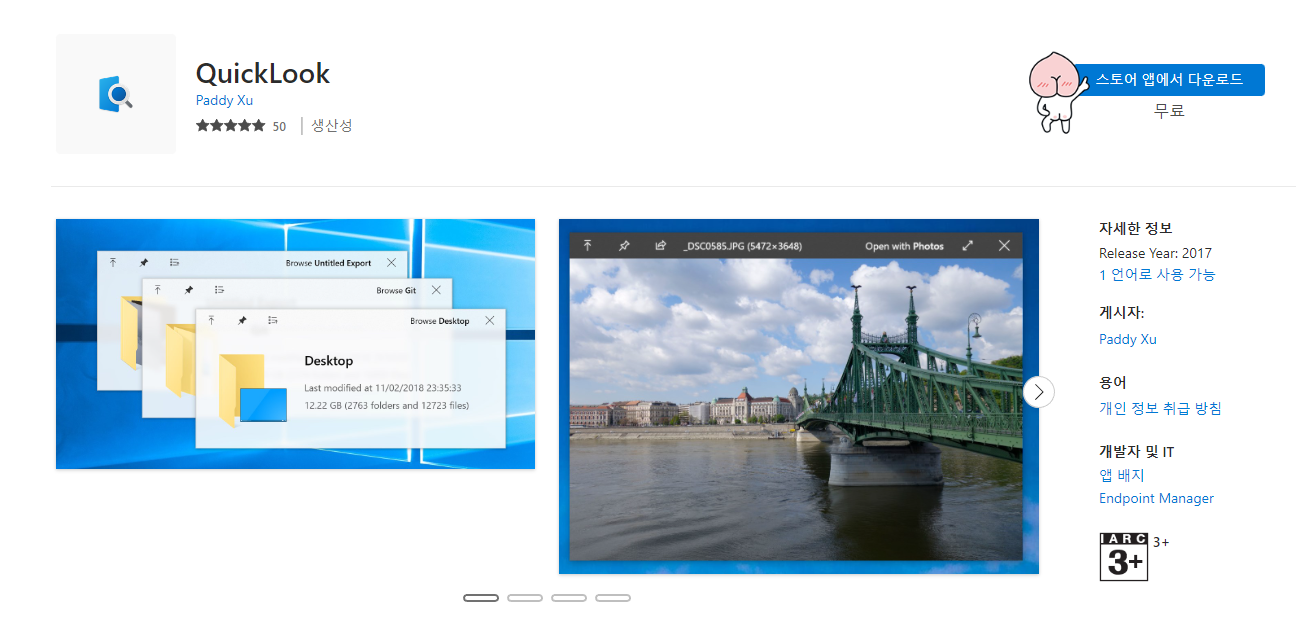Show the next screenshot with the arrow
The height and width of the screenshot is (633, 1311).
[1039, 392]
